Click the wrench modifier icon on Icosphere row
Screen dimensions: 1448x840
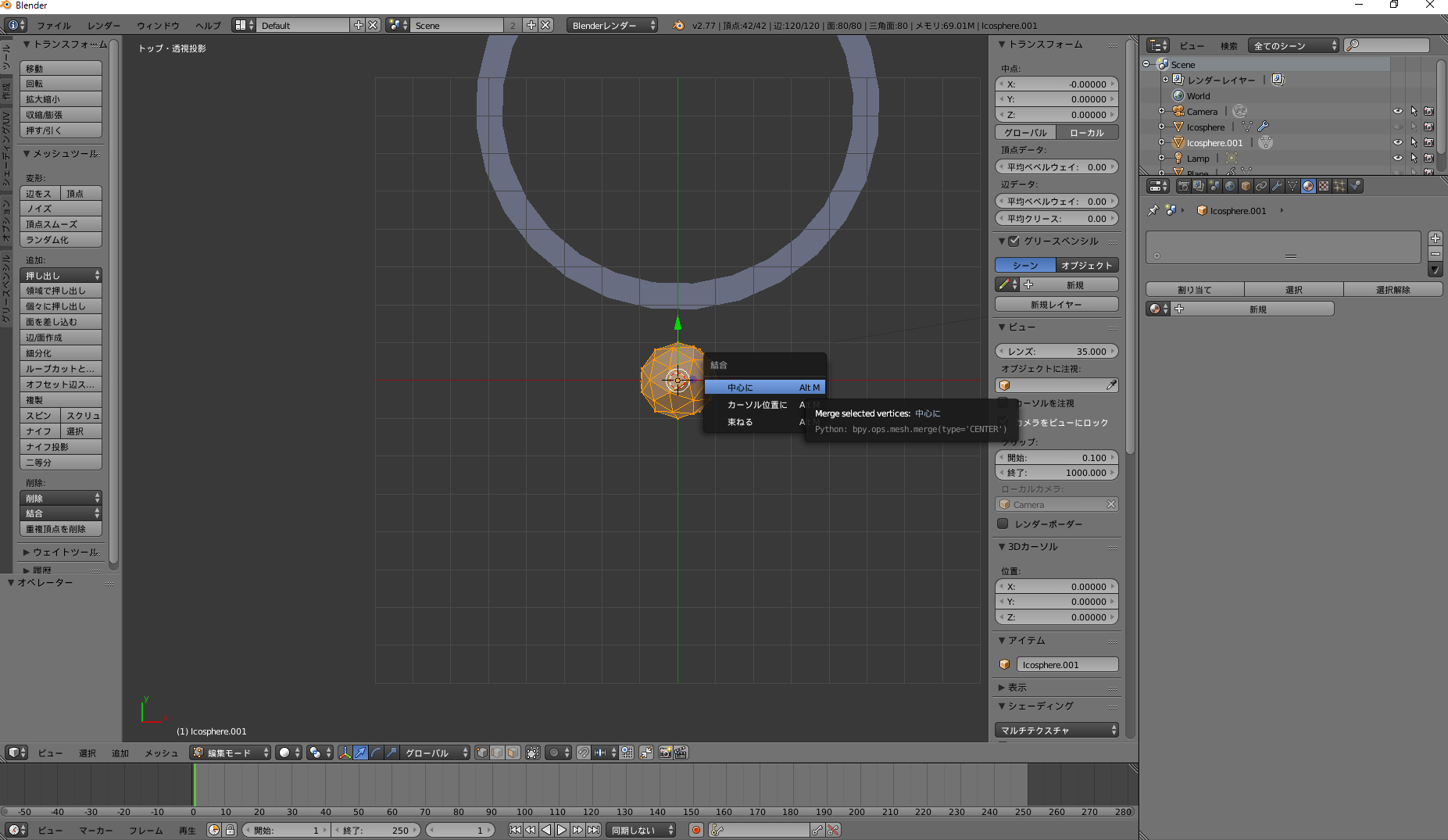[1263, 127]
